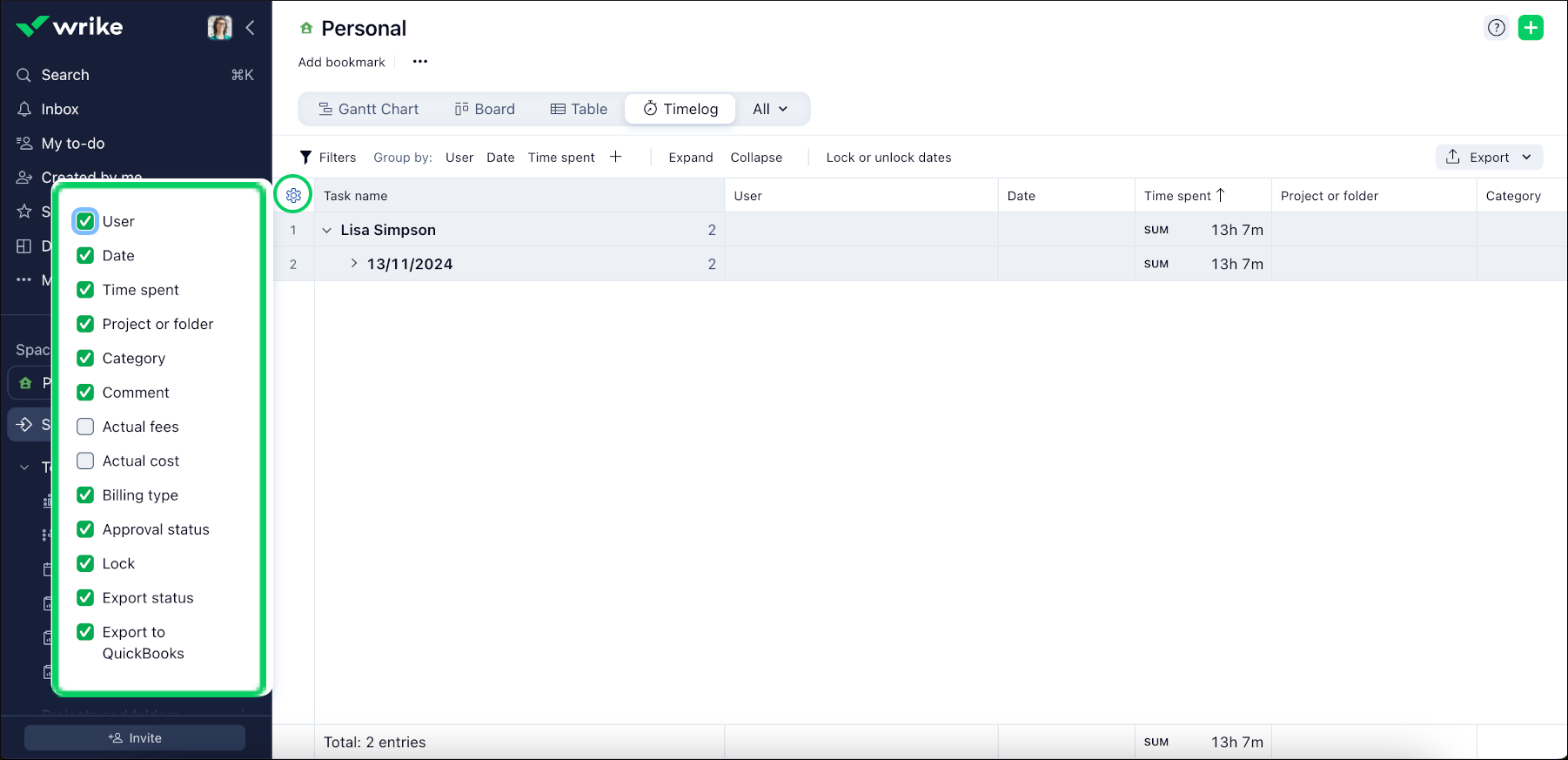
Task: Enable the Actual fees column checkbox
Action: pos(85,427)
